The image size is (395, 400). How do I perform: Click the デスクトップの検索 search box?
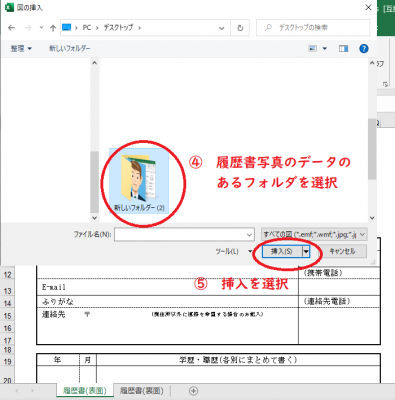313,28
